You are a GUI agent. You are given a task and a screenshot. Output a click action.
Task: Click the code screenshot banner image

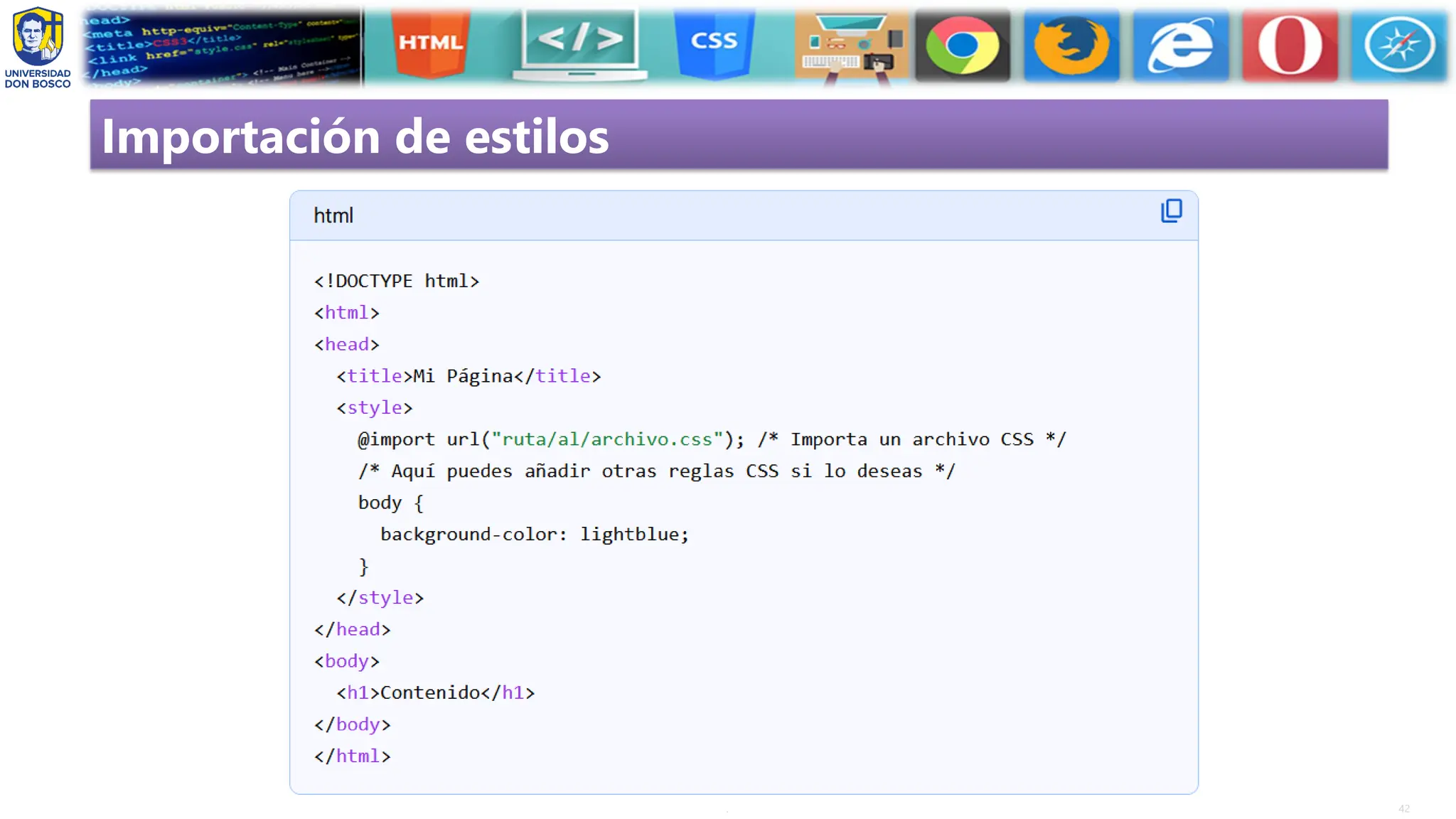tap(221, 47)
